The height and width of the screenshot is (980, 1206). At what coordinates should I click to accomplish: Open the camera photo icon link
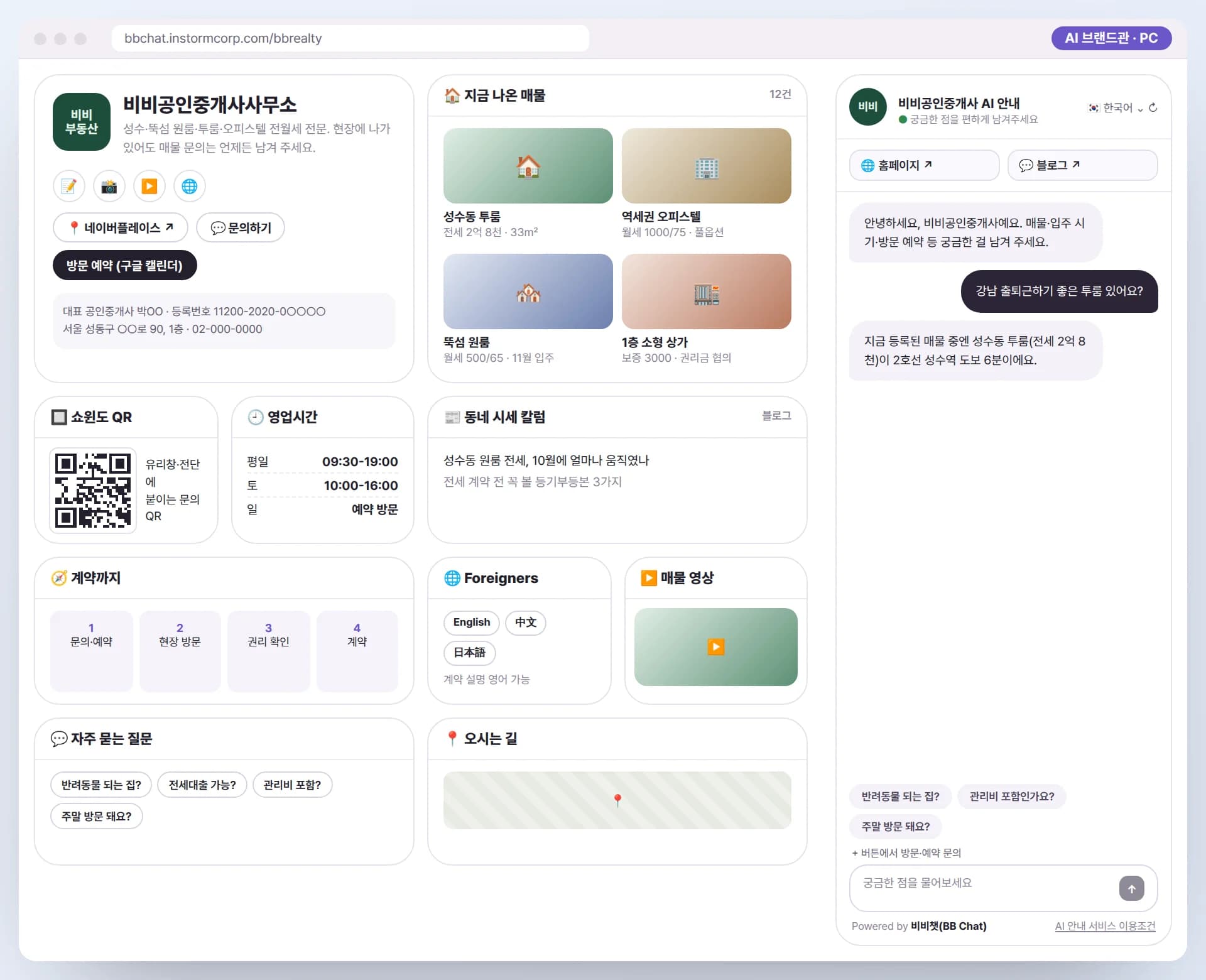[x=109, y=187]
